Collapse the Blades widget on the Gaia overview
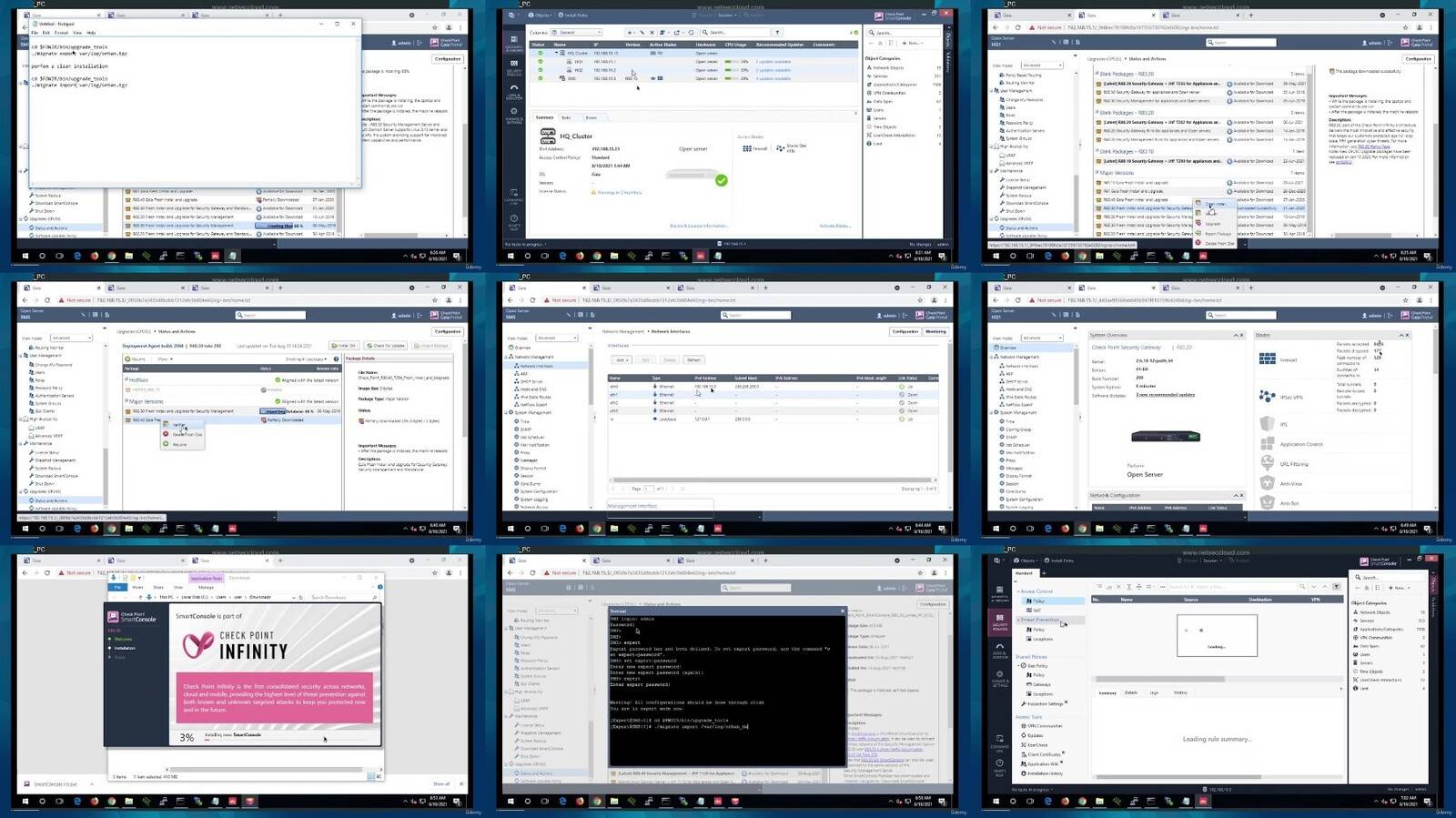This screenshot has height=818, width=1456. pyautogui.click(x=1400, y=335)
